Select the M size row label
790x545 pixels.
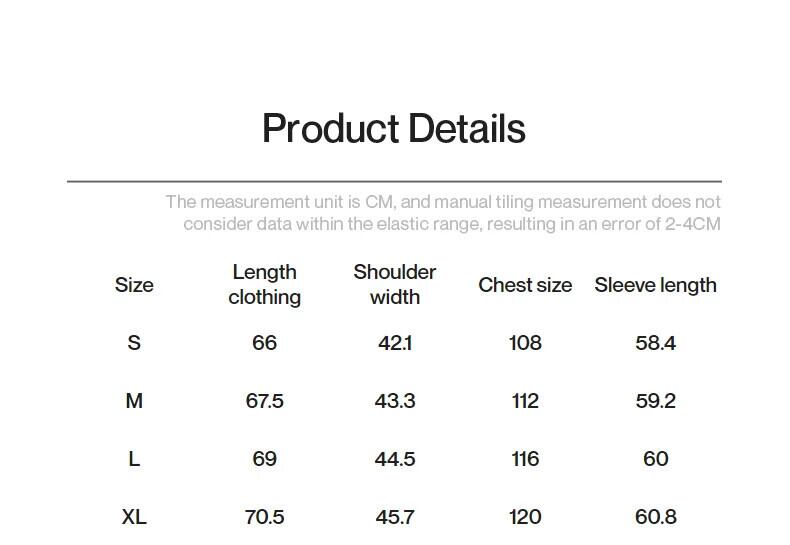134,401
